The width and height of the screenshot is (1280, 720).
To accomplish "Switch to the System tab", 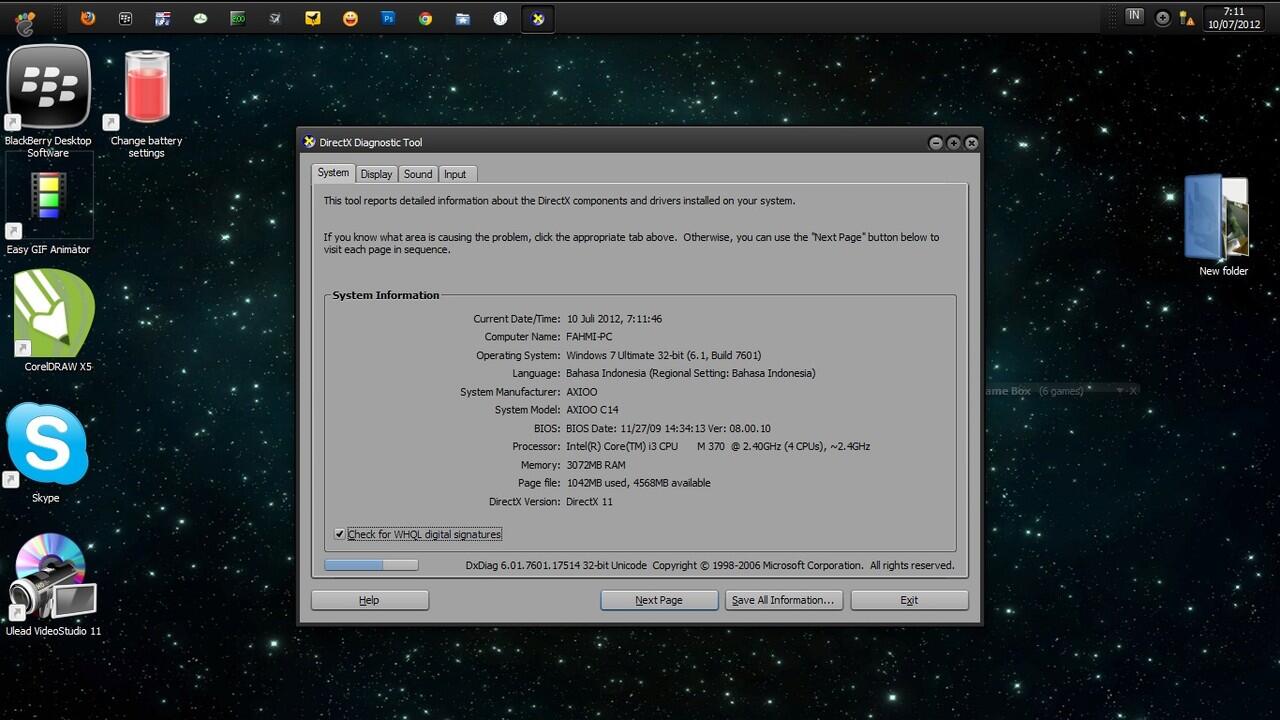I will tap(333, 173).
